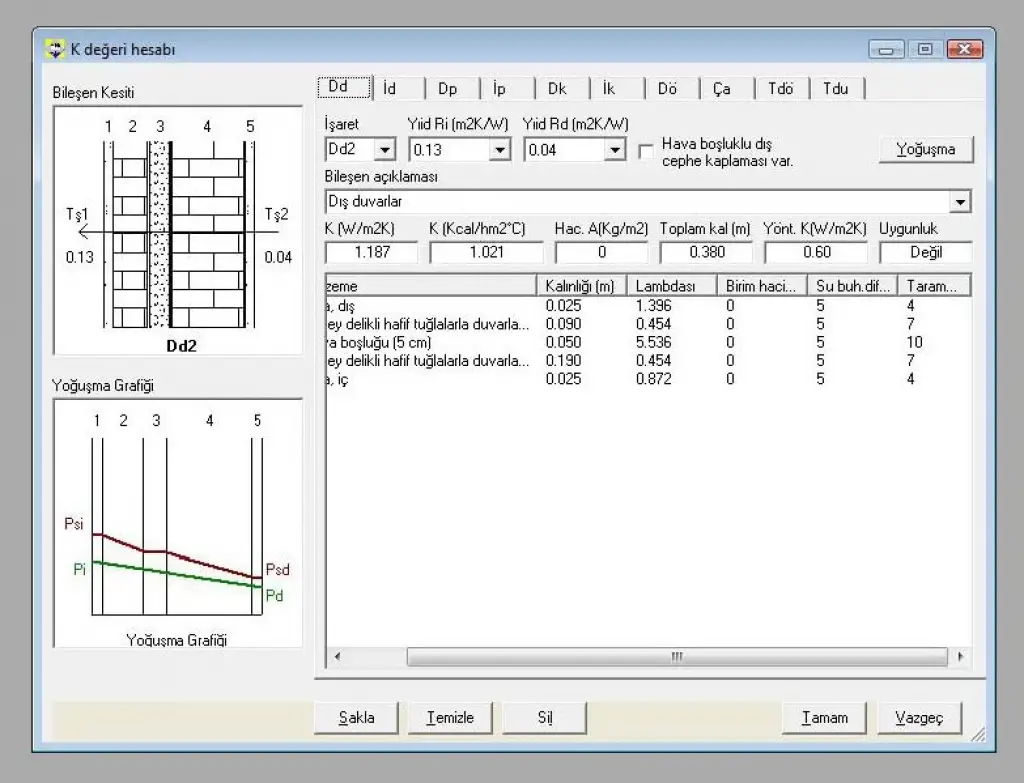Click the K değeri hesabı title bar icon
The width and height of the screenshot is (1024, 783).
55,49
